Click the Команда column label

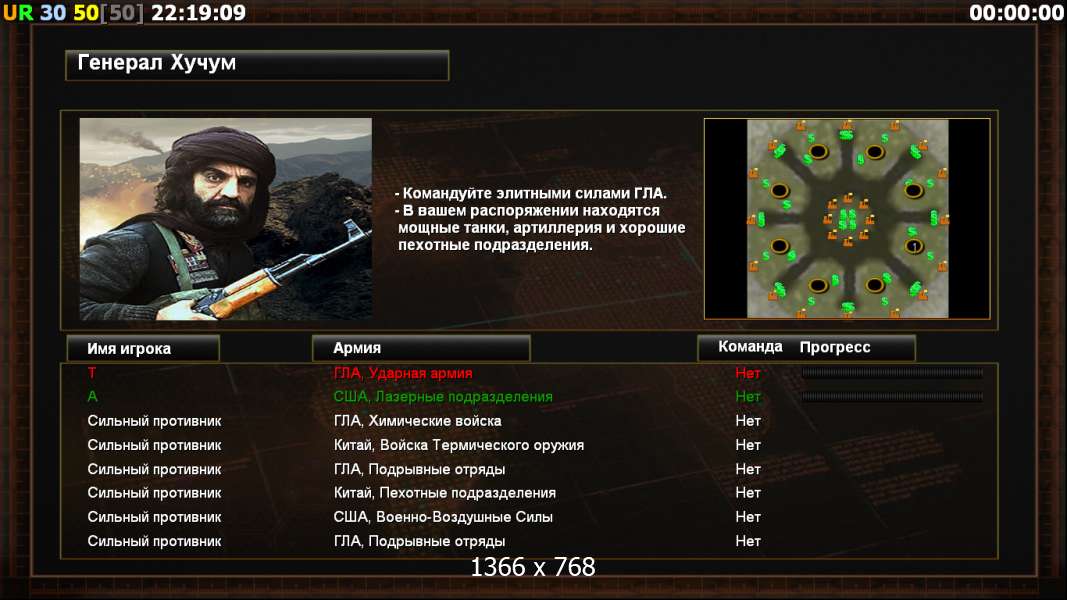pyautogui.click(x=750, y=347)
